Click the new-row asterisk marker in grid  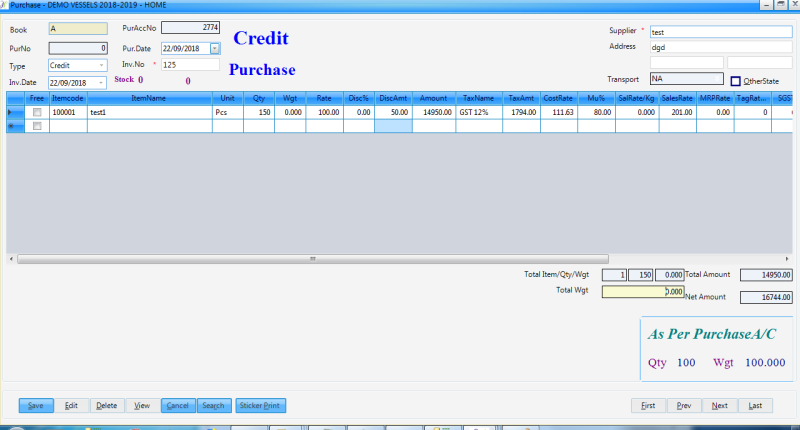coord(11,126)
